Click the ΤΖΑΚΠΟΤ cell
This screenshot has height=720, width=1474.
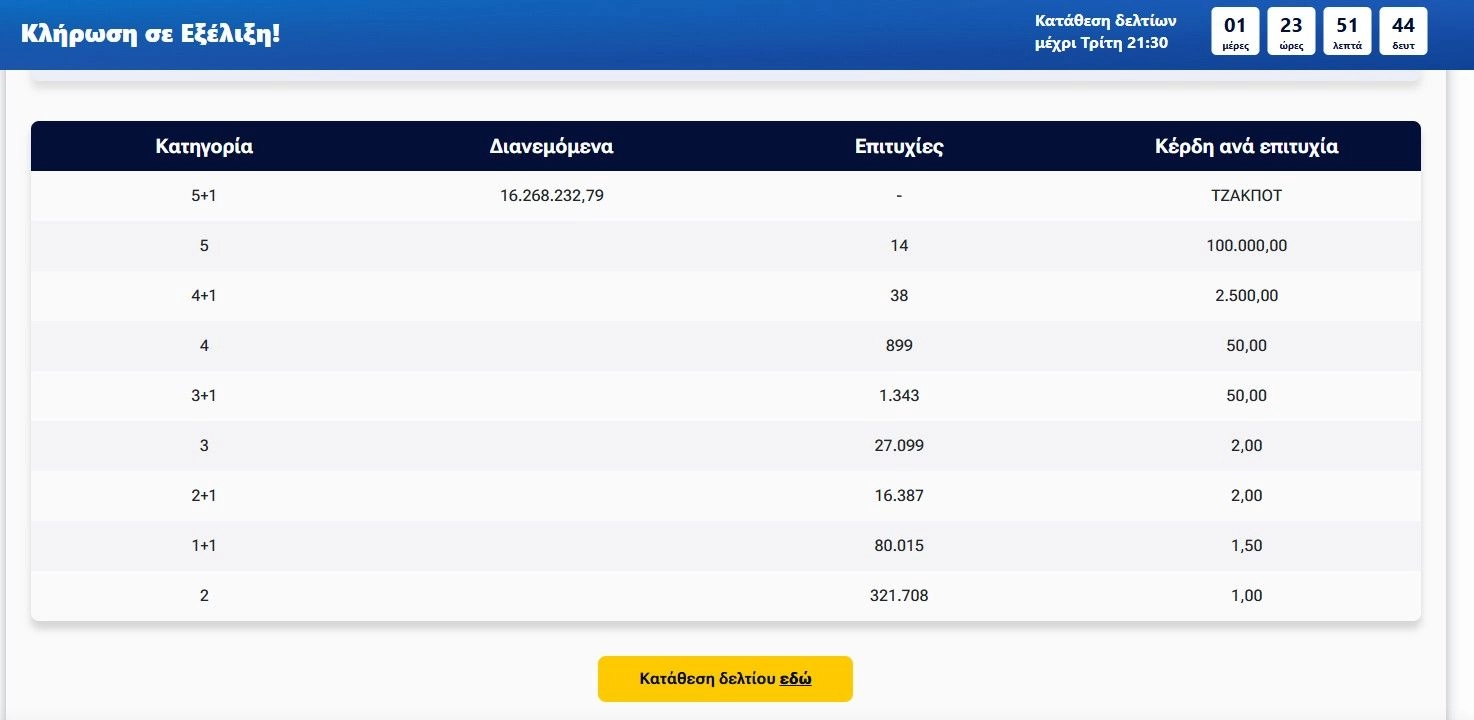click(1246, 196)
